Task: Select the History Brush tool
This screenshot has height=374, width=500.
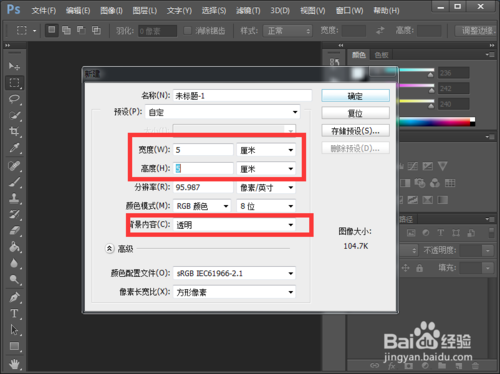Action: (x=14, y=214)
